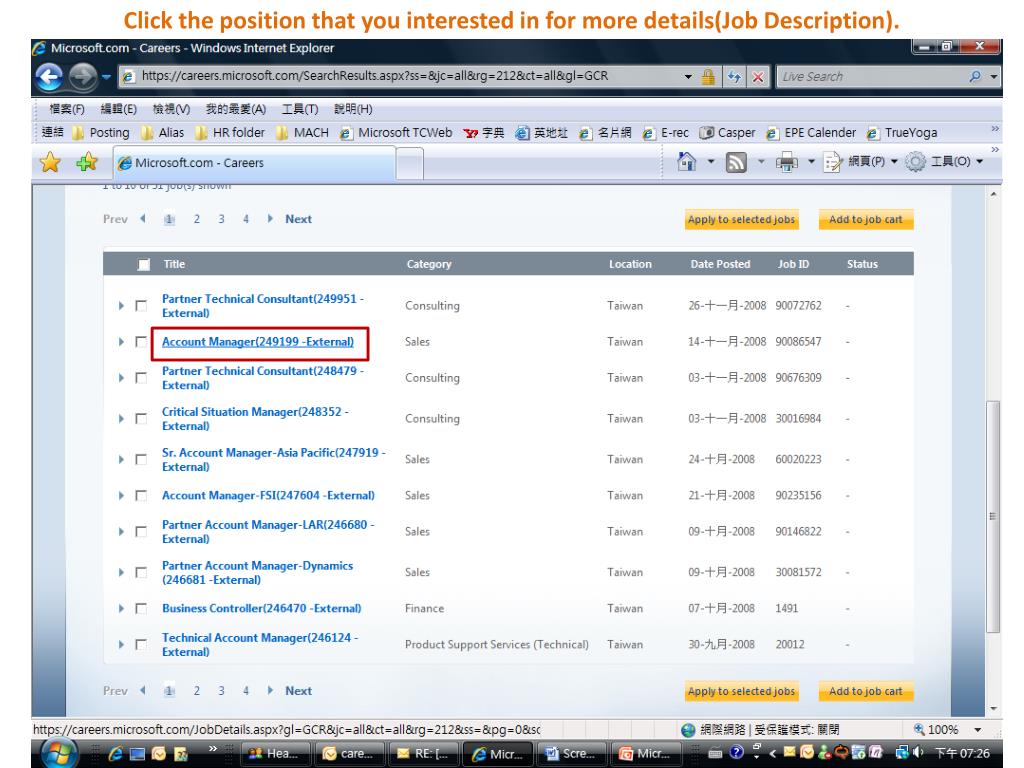Screen dimensions: 1024x768
Task: Check the Account Manager(249199) checkbox
Action: tap(140, 342)
